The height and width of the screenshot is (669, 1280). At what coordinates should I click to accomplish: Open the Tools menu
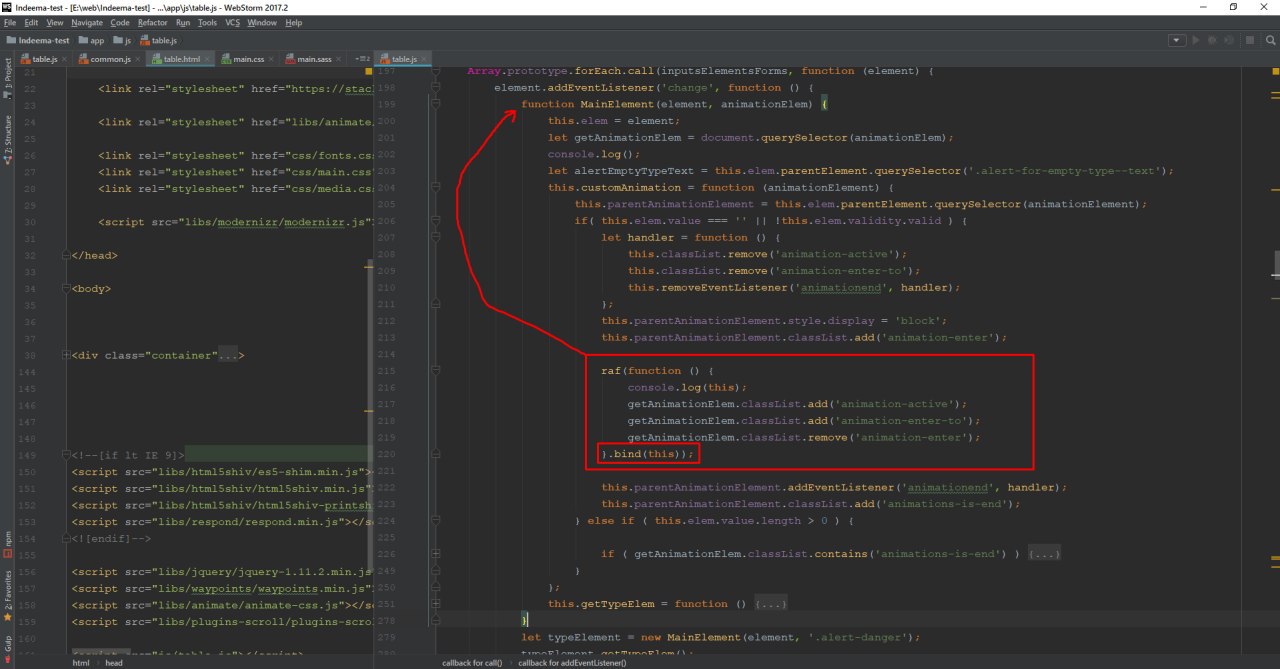pos(207,22)
